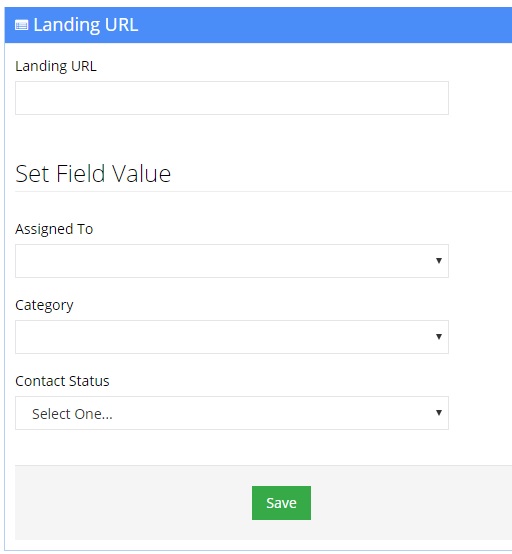Screen dimensions: 512x554
Task: Click the Category field label
Action: (44, 305)
